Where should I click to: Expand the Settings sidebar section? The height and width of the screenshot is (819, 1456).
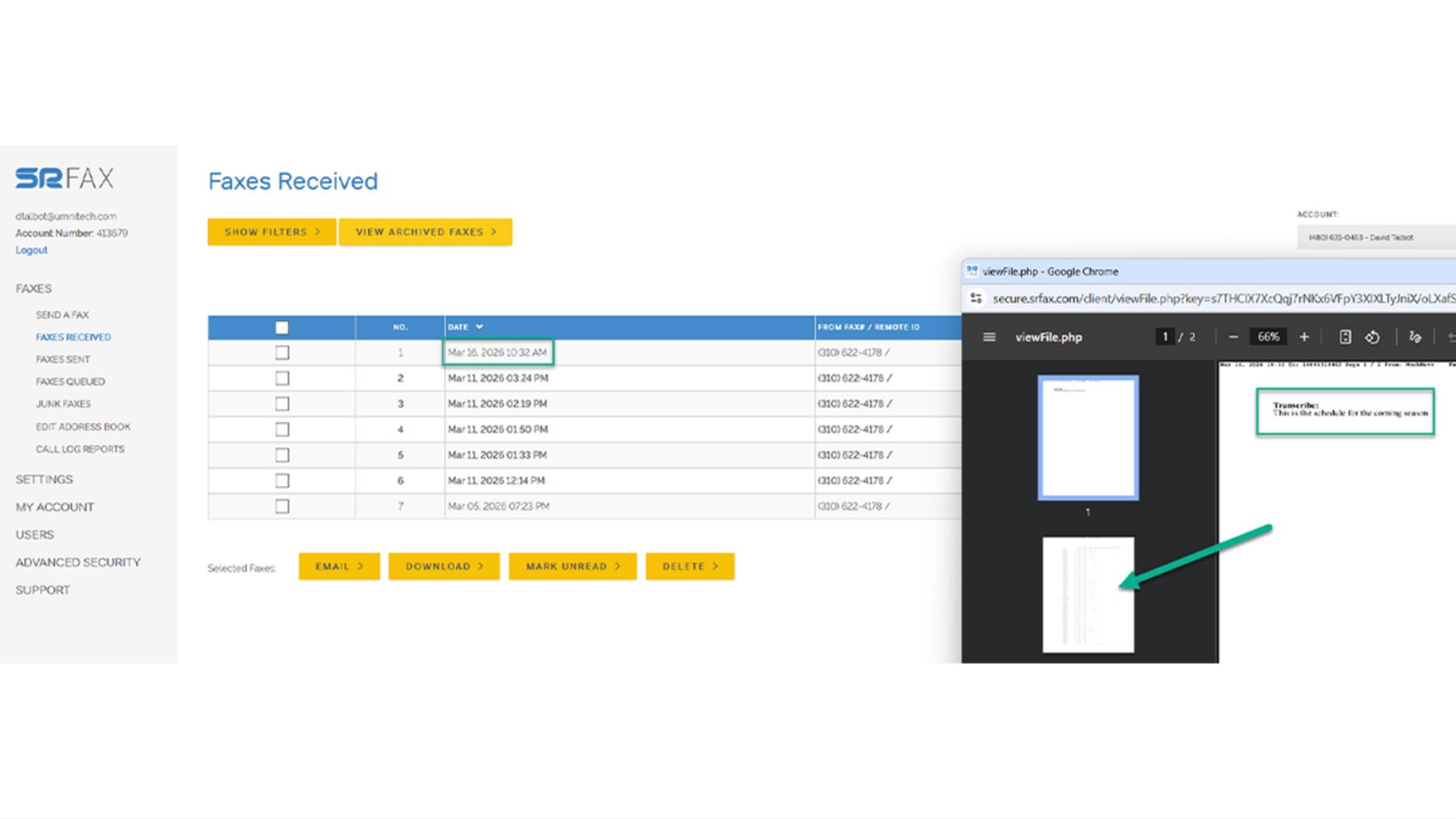click(44, 479)
